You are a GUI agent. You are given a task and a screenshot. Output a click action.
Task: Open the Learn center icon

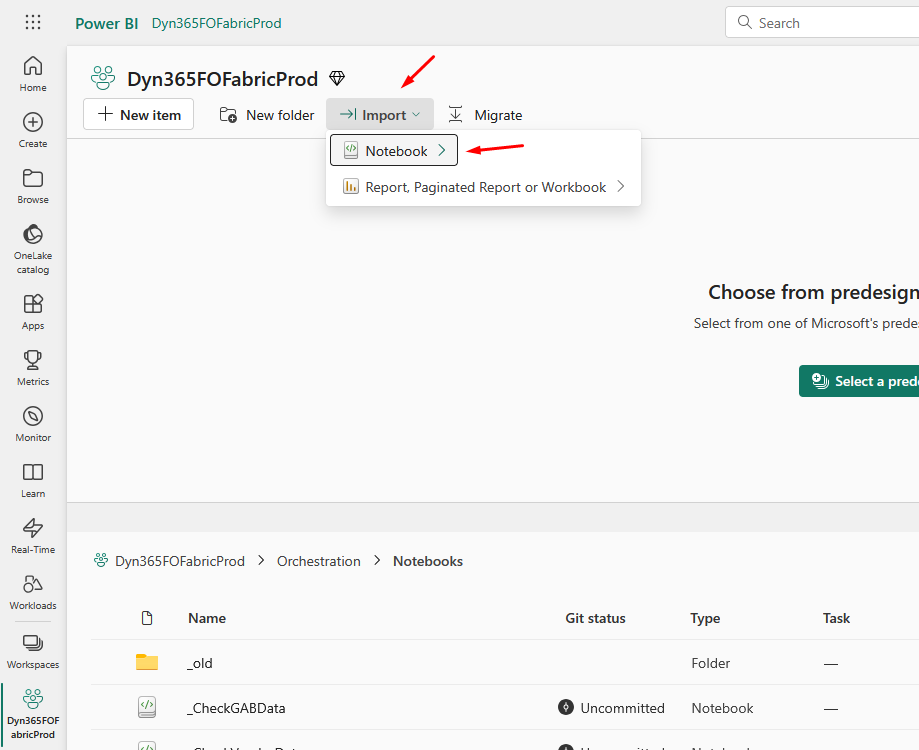pyautogui.click(x=33, y=480)
